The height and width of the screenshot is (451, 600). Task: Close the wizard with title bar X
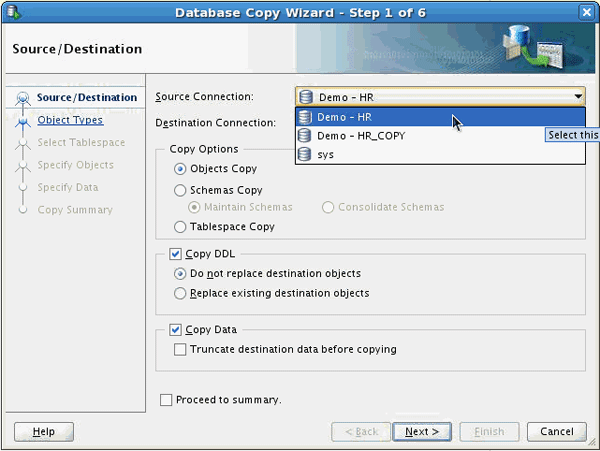point(586,13)
